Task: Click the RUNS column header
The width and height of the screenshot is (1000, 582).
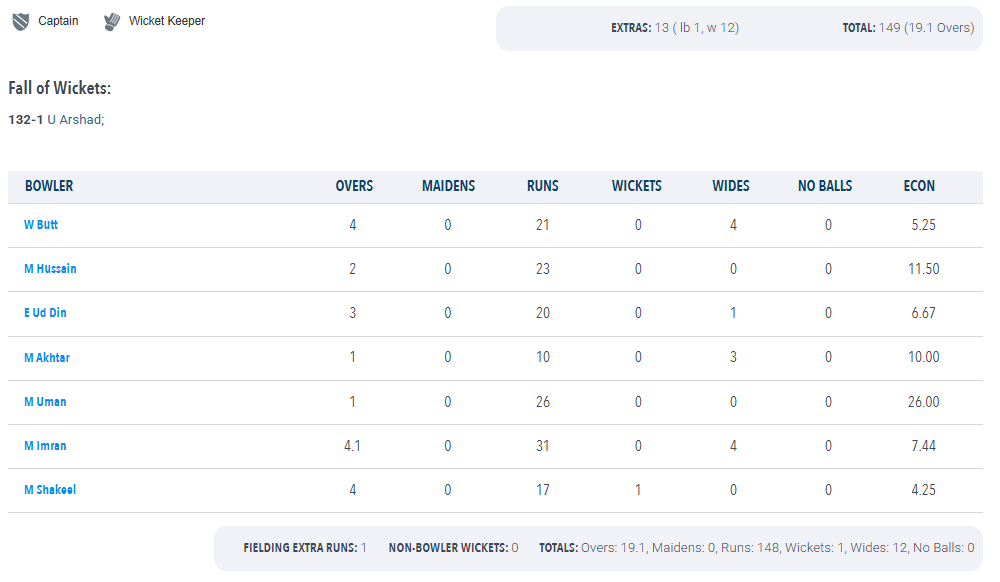Action: pyautogui.click(x=543, y=186)
